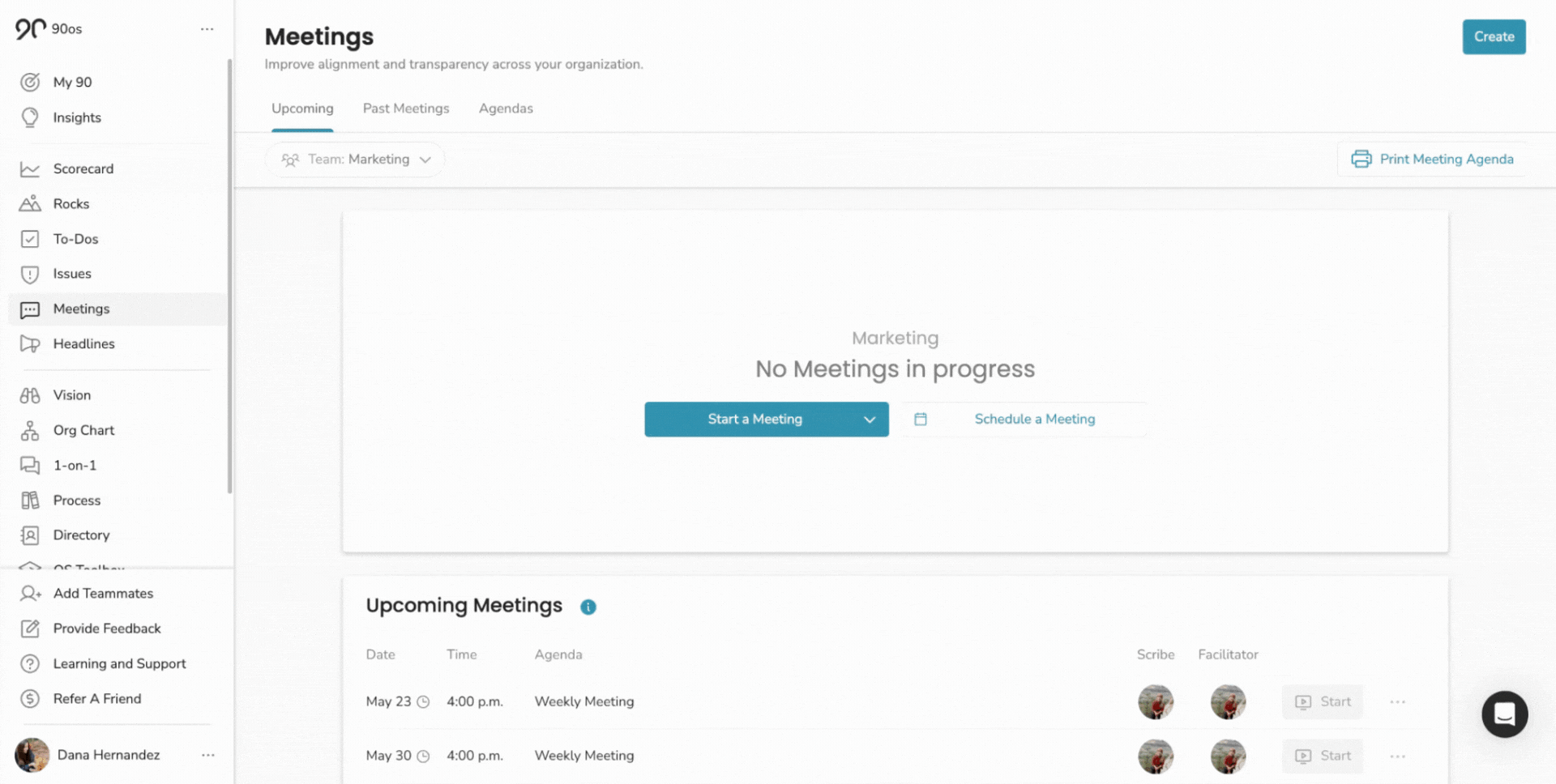Expand the Start a Meeting dropdown arrow
Screen dimensions: 1556x784
point(870,420)
